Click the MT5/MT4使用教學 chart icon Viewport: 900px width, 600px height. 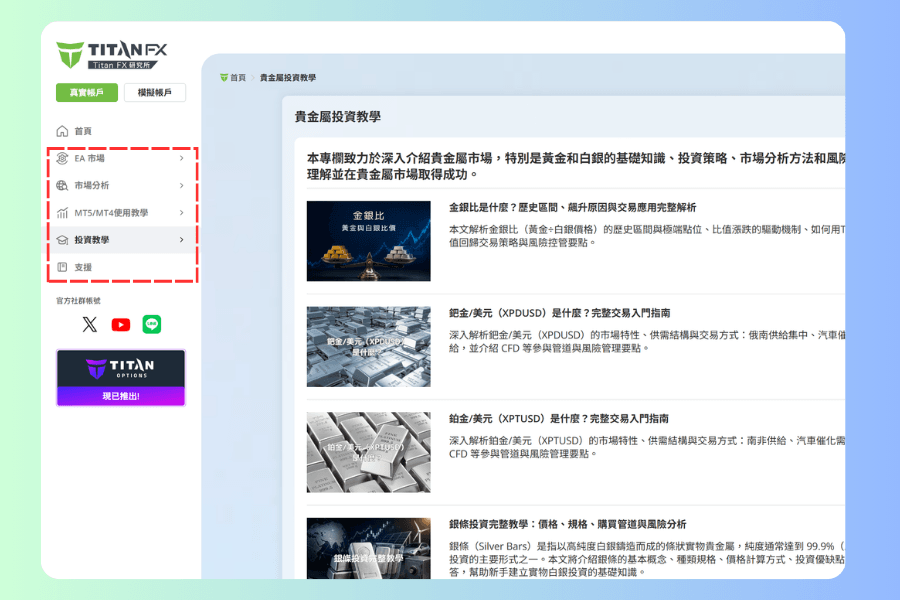click(62, 212)
